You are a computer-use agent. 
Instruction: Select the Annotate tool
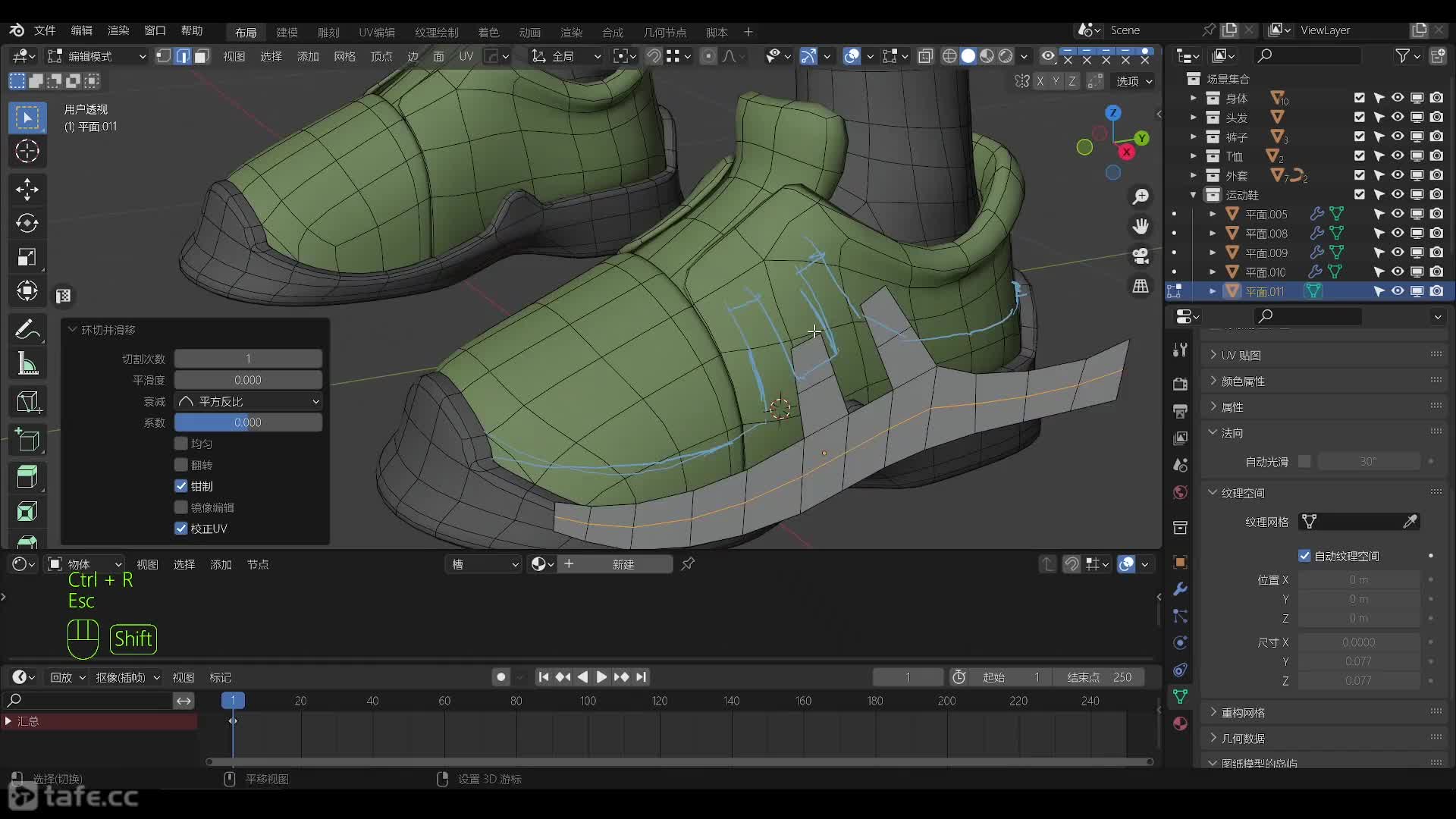[x=27, y=329]
